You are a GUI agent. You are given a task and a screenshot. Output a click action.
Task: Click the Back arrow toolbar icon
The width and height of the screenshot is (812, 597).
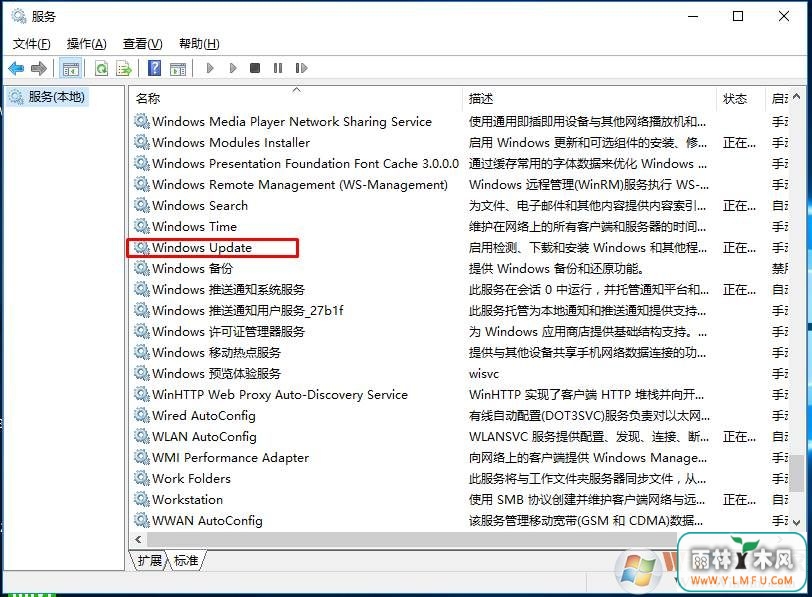(x=17, y=68)
